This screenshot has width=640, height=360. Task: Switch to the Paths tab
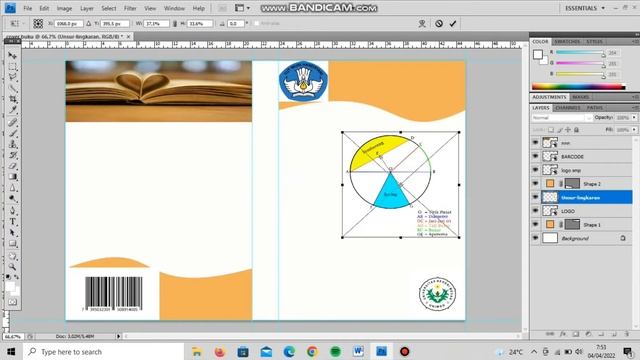[594, 108]
